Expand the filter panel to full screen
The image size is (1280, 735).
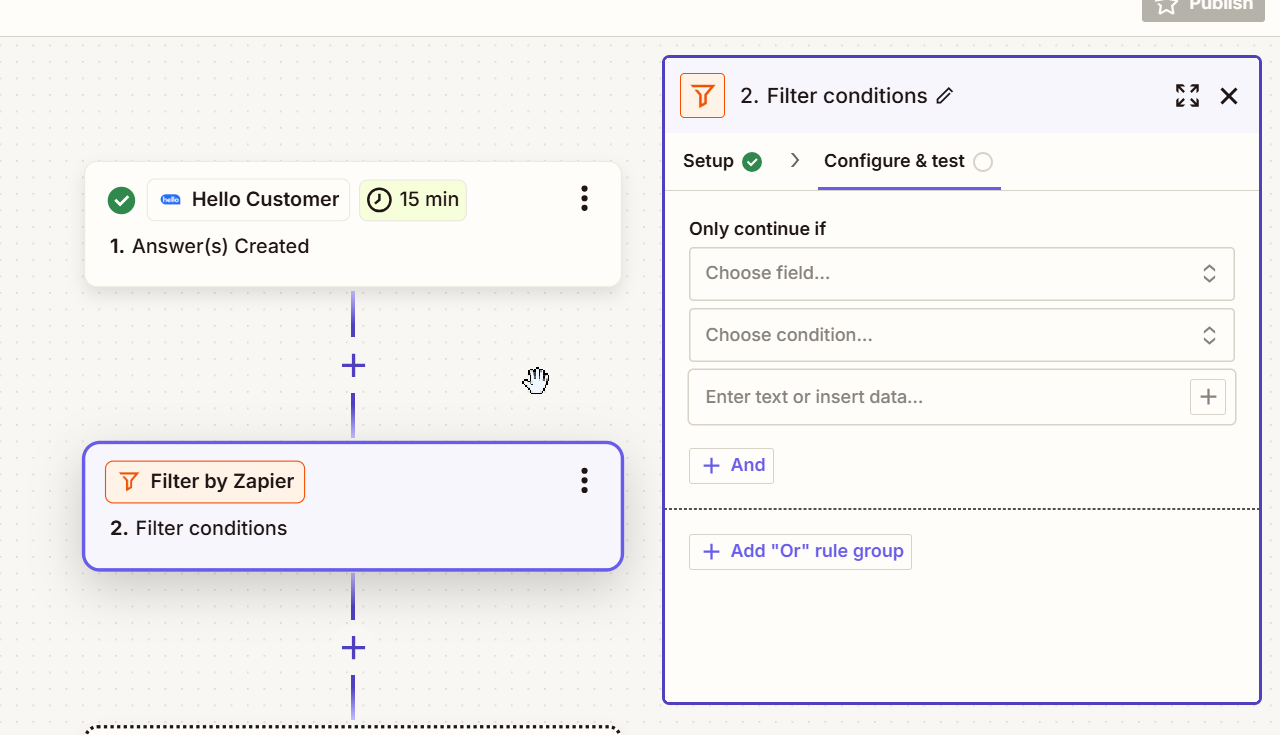tap(1187, 96)
